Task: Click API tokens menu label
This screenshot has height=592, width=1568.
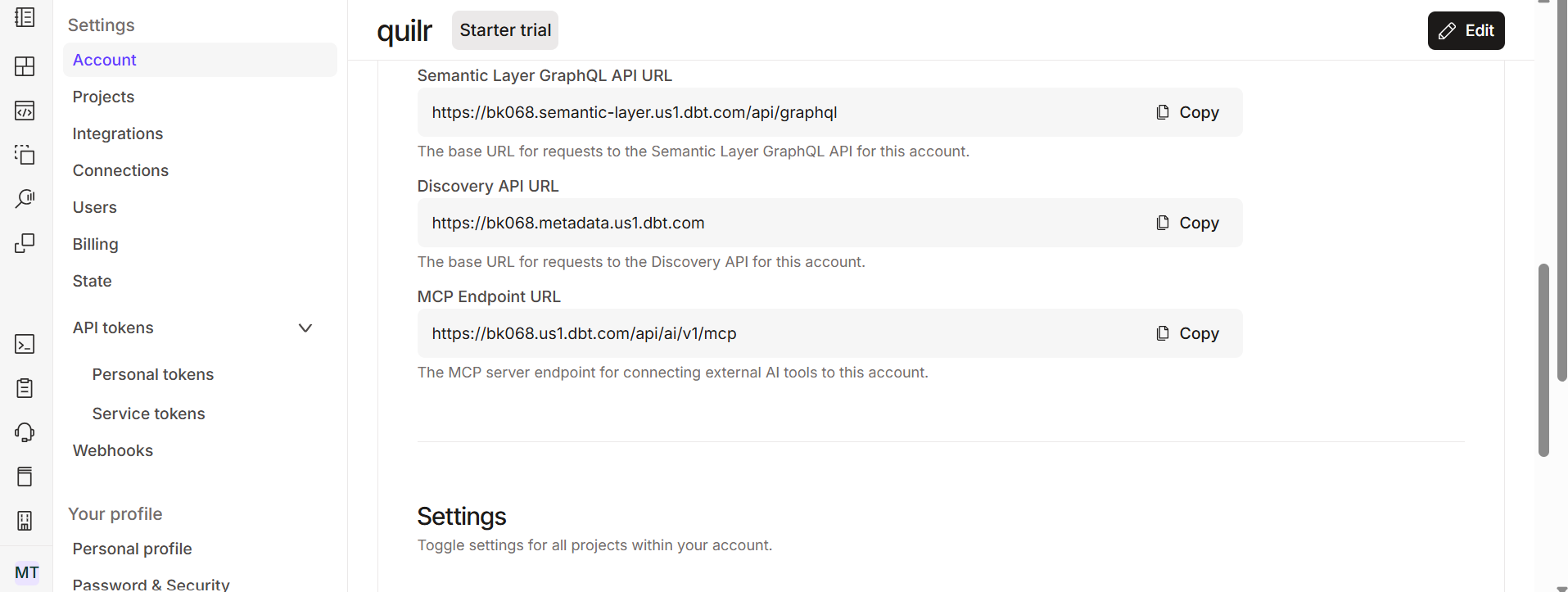Action: (x=113, y=328)
